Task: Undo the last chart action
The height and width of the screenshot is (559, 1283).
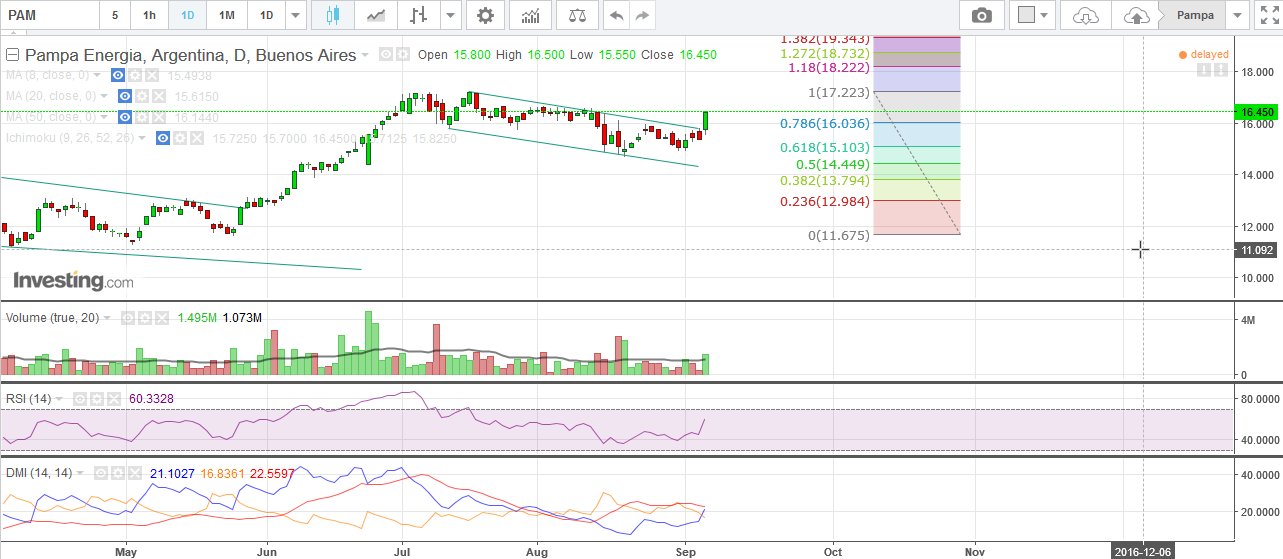Action: [617, 15]
